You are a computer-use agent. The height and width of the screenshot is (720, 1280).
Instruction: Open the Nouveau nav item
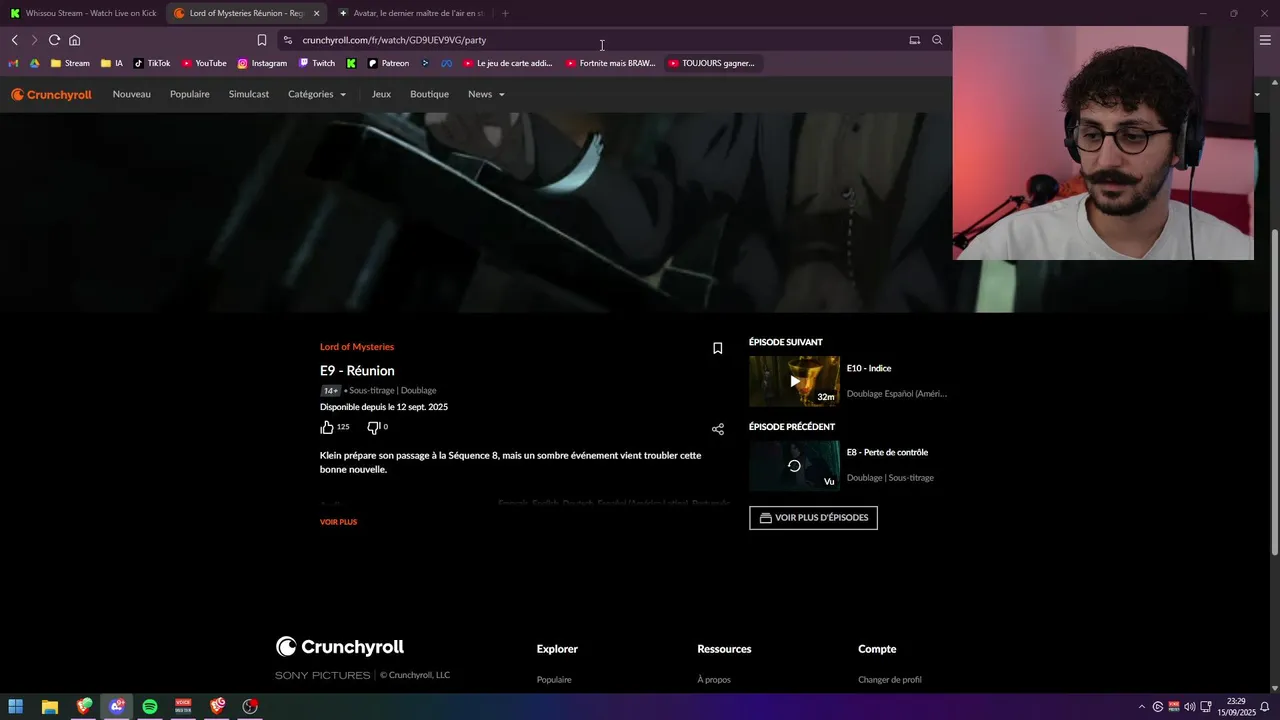pyautogui.click(x=131, y=94)
